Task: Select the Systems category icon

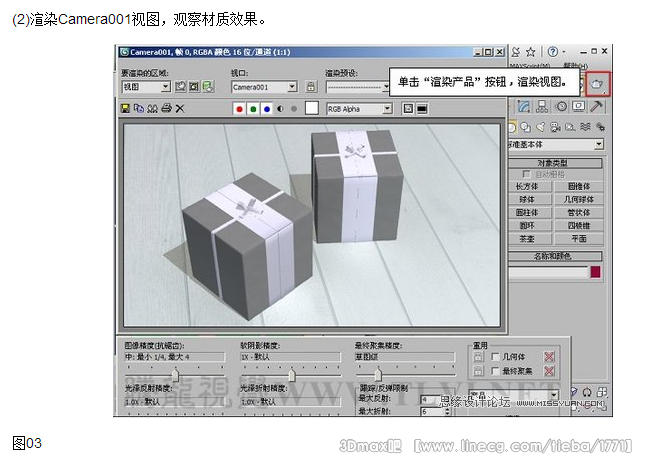Action: point(600,127)
